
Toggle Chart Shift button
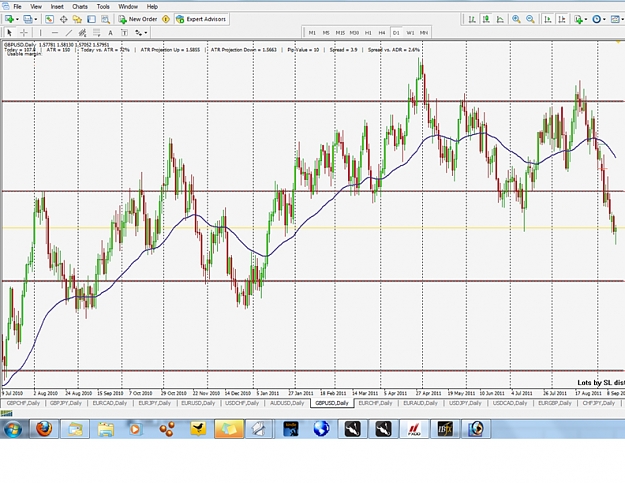(562, 19)
